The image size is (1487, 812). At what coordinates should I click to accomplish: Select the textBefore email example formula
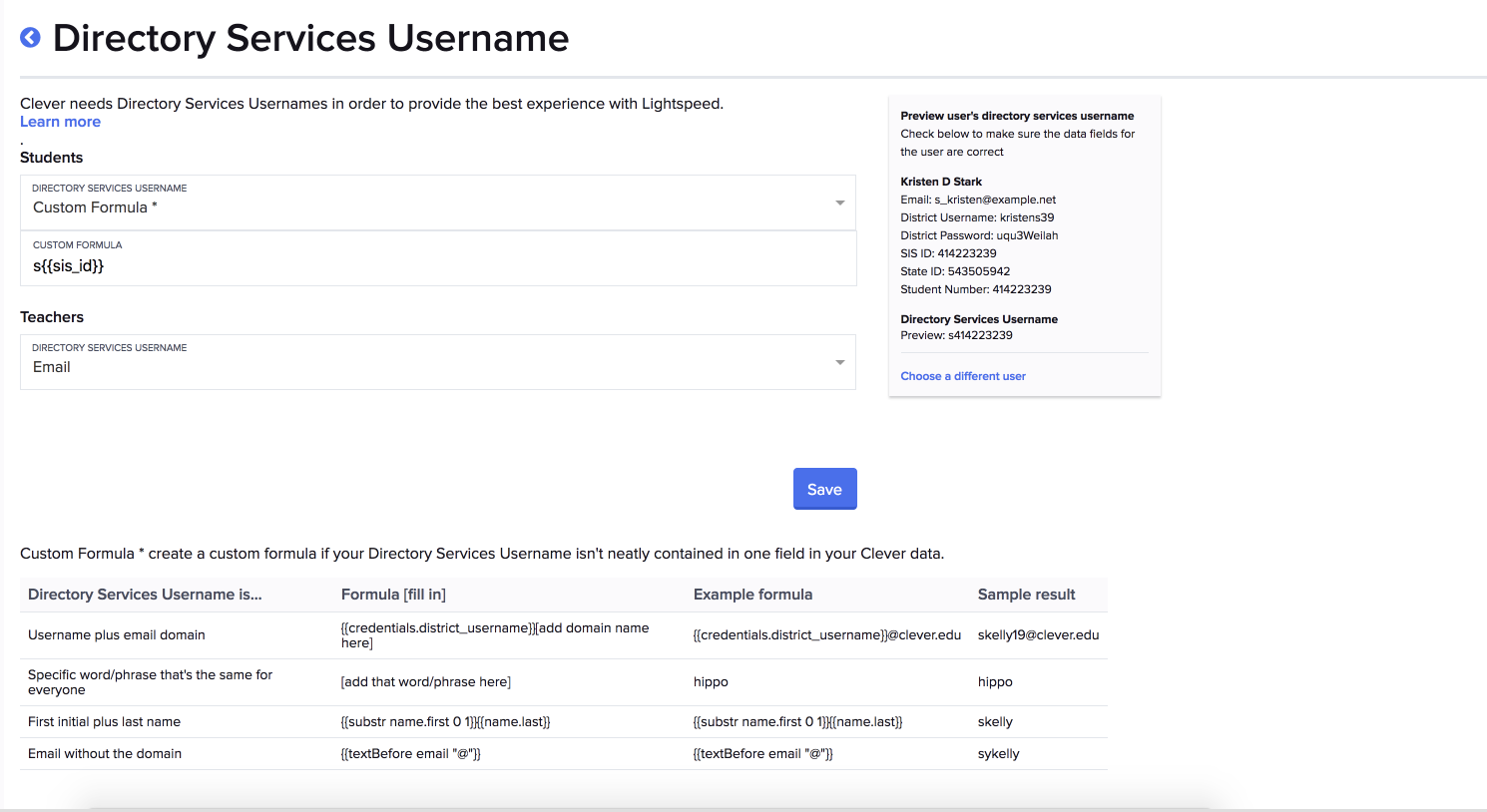(x=763, y=754)
